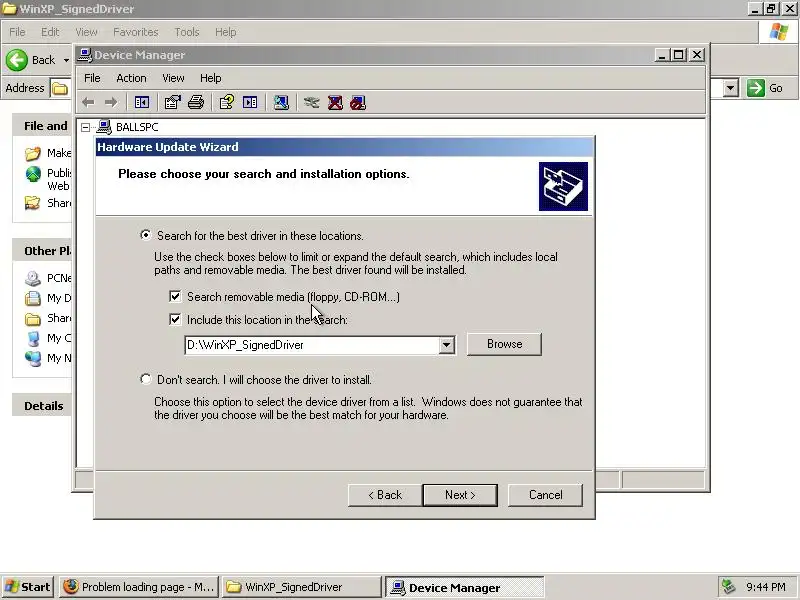The width and height of the screenshot is (800, 600).
Task: Select 'Search for the best driver' radio button
Action: pyautogui.click(x=146, y=235)
